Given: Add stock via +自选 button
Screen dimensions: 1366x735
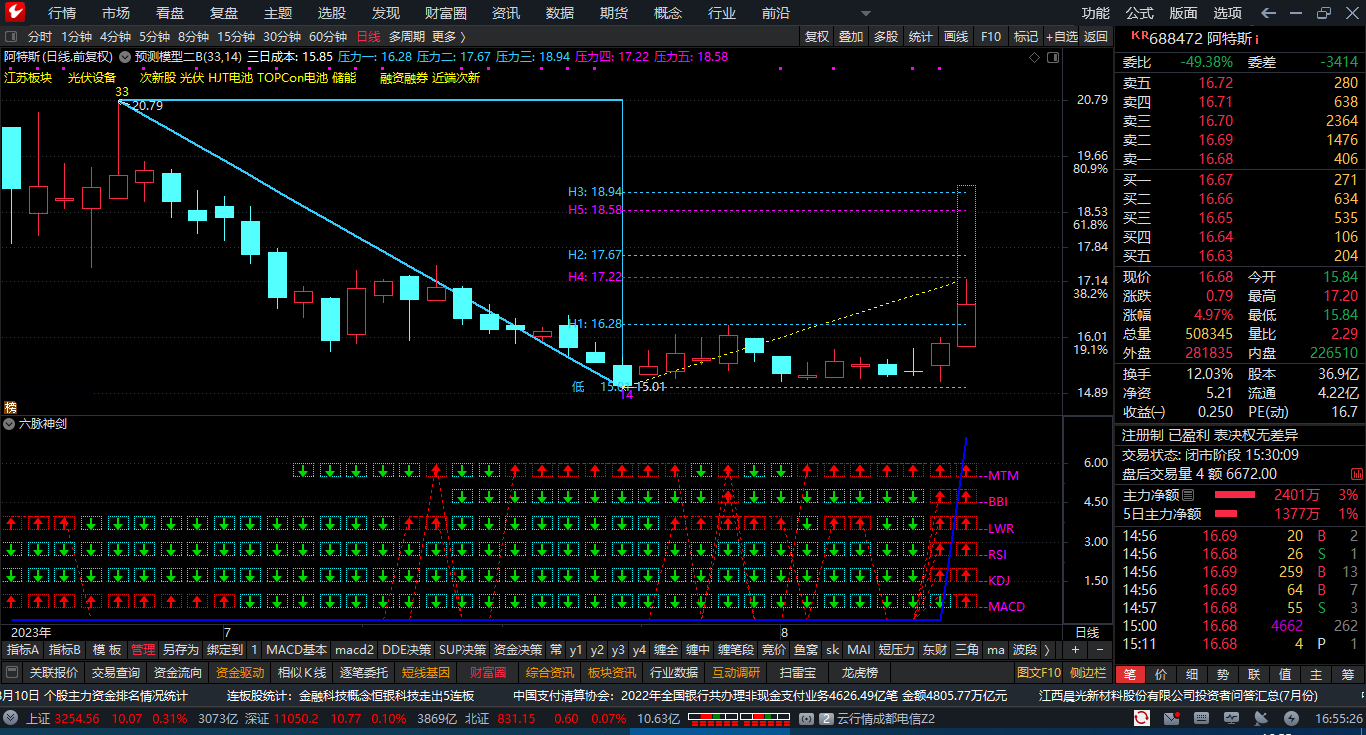Looking at the screenshot, I should tap(1061, 36).
